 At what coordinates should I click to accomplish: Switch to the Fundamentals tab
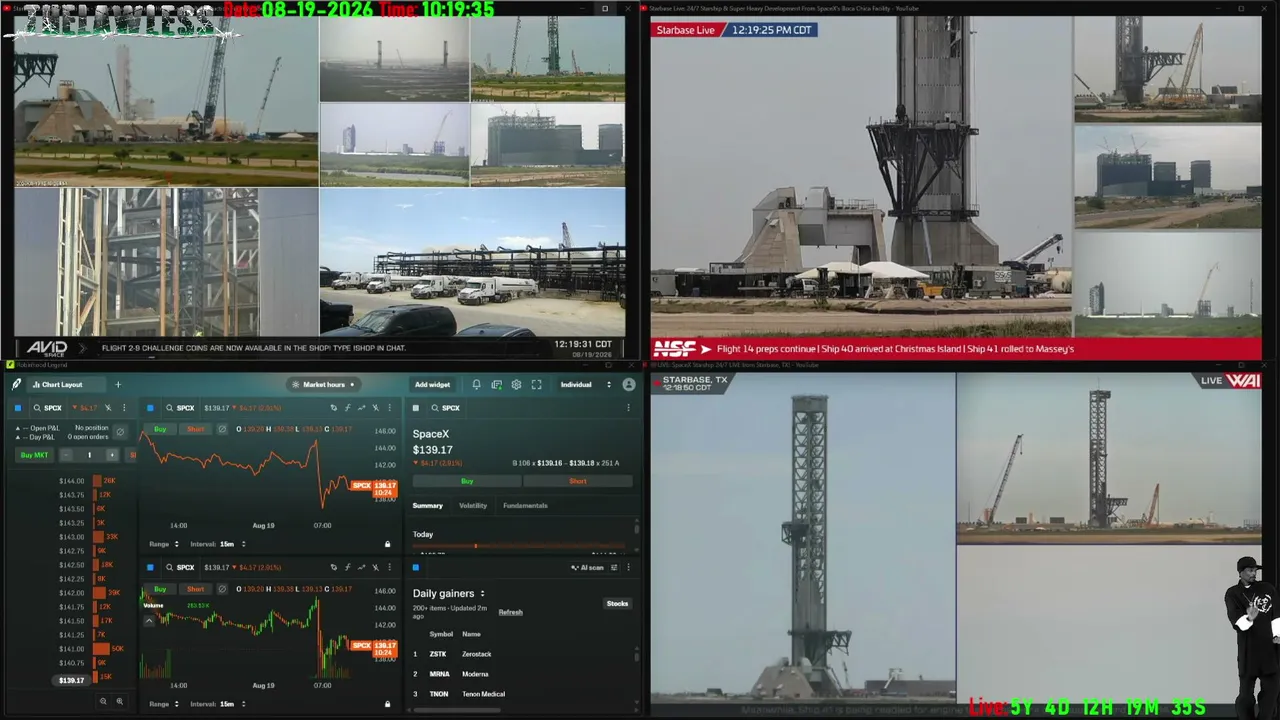[x=525, y=506]
